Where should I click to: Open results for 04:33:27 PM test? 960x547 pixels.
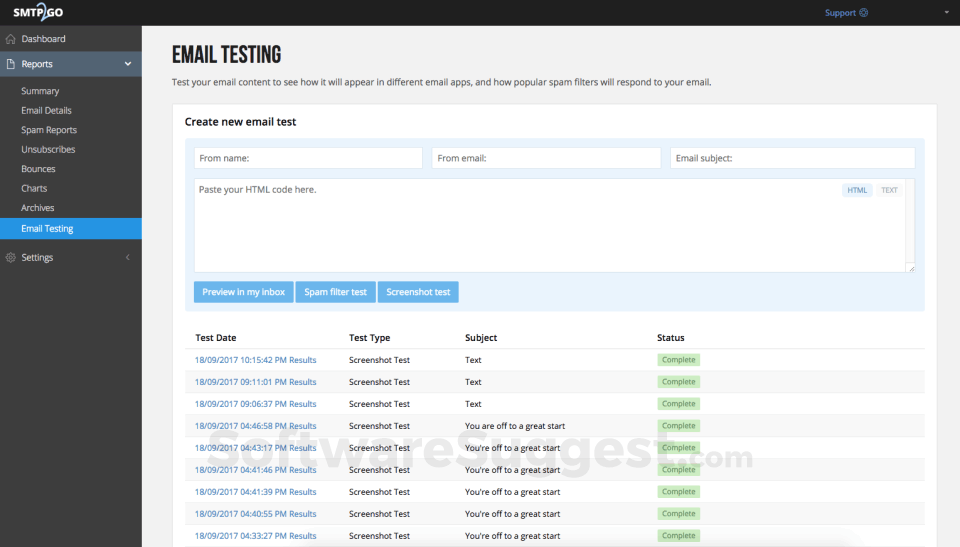tap(255, 536)
